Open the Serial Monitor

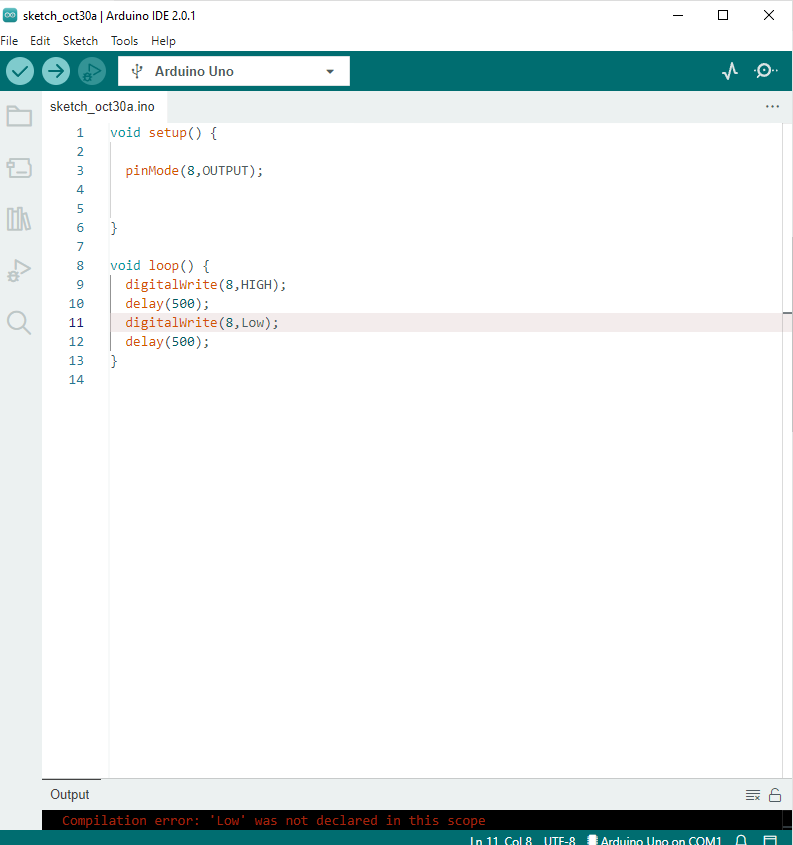(765, 71)
